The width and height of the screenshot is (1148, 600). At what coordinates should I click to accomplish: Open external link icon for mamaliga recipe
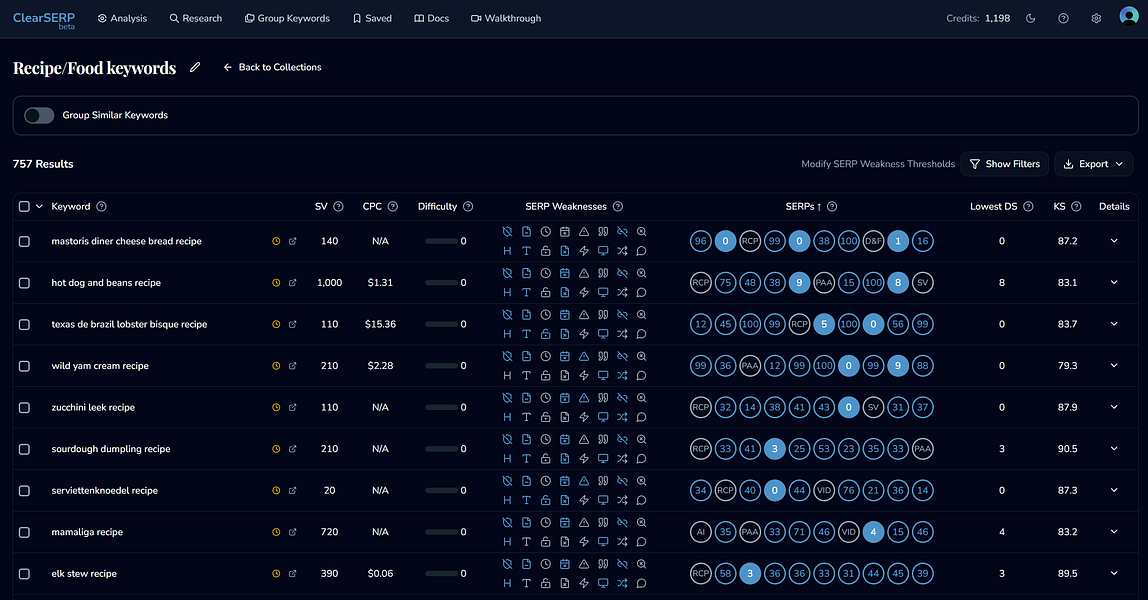293,532
